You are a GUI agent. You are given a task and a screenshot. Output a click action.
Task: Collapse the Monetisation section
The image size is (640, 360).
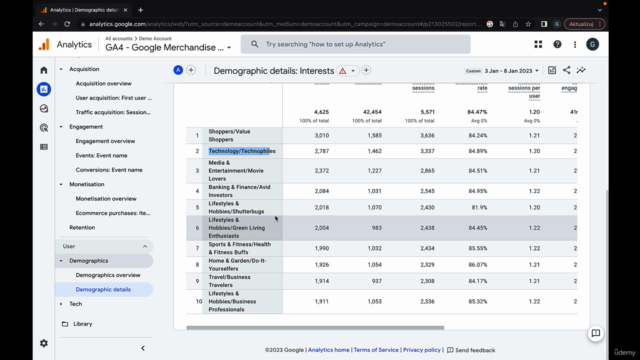[x=61, y=184]
